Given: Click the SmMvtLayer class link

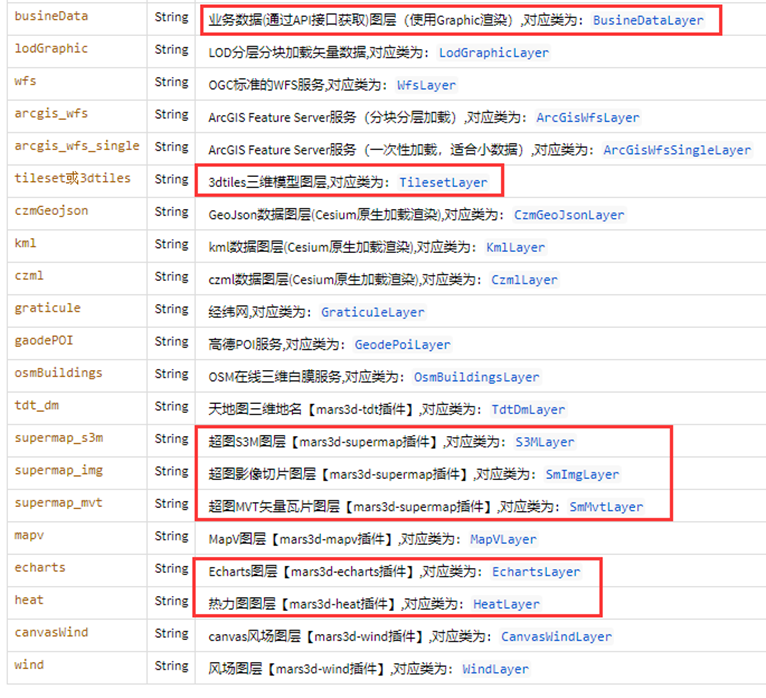Looking at the screenshot, I should (606, 507).
